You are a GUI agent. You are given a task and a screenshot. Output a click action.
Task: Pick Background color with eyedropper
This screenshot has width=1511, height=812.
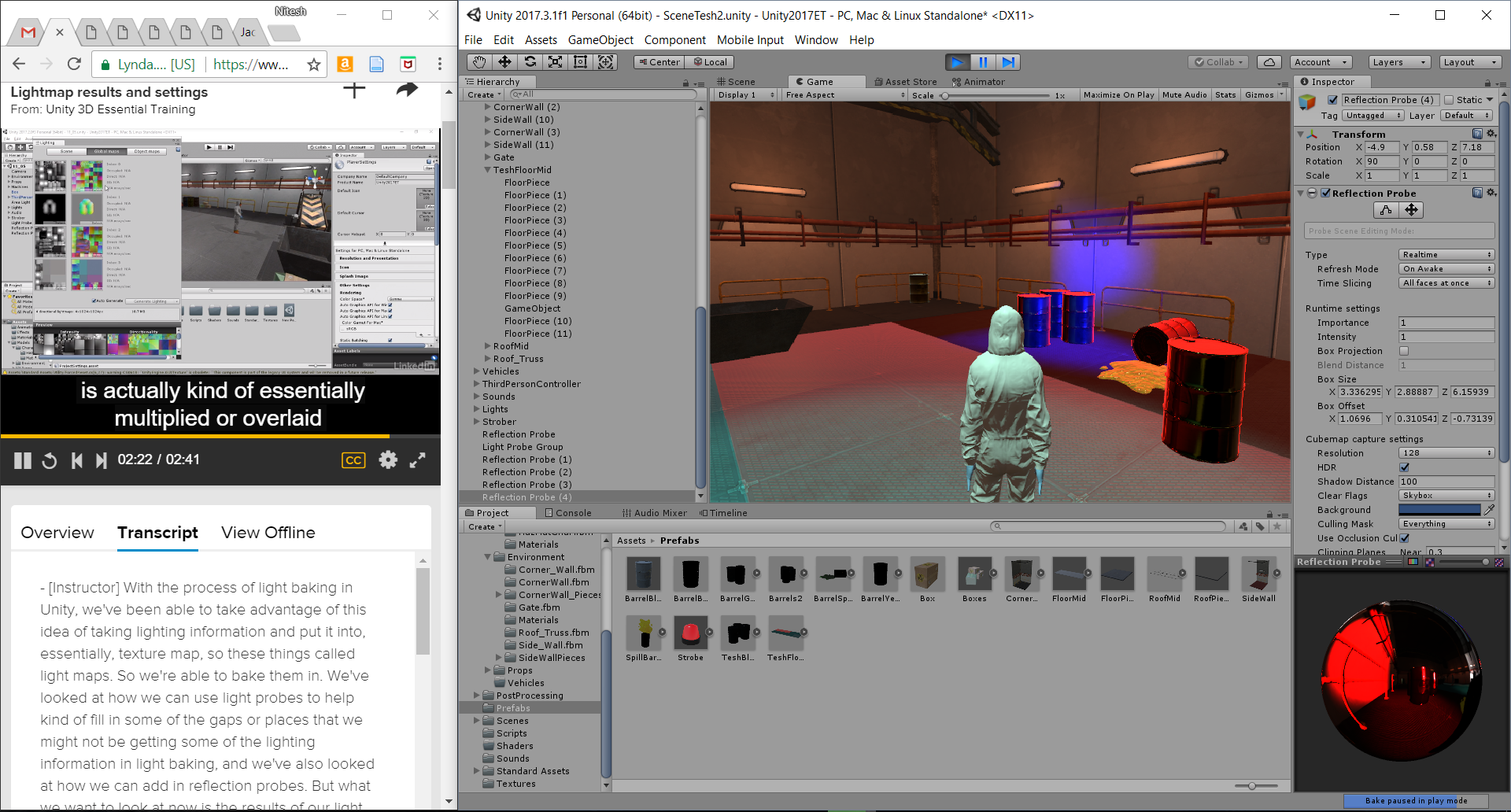pyautogui.click(x=1489, y=510)
